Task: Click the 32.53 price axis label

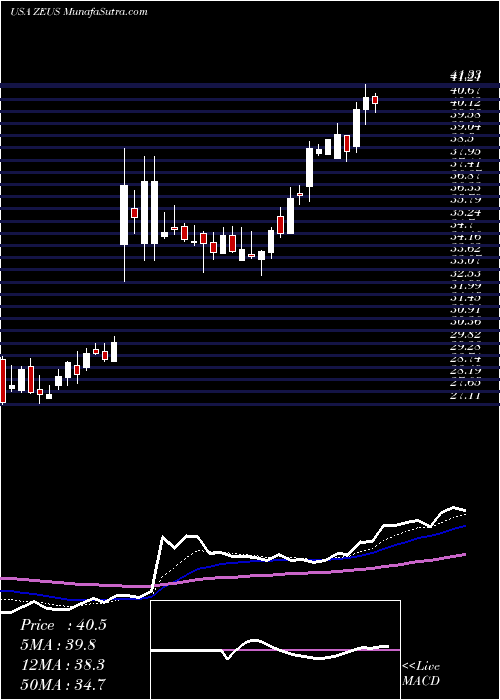Action: (466, 274)
